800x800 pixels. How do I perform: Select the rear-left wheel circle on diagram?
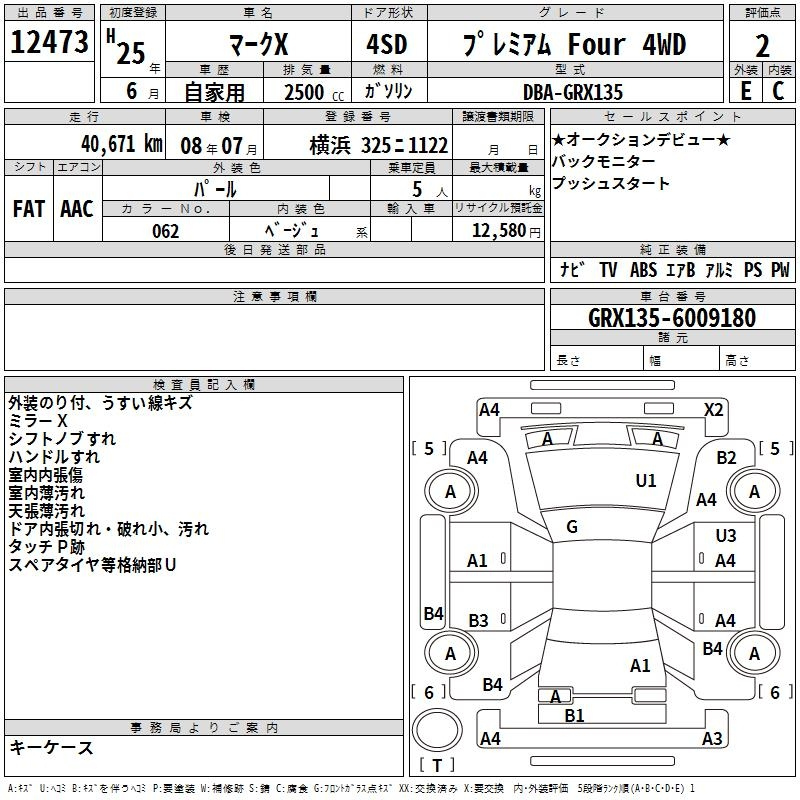(x=450, y=653)
